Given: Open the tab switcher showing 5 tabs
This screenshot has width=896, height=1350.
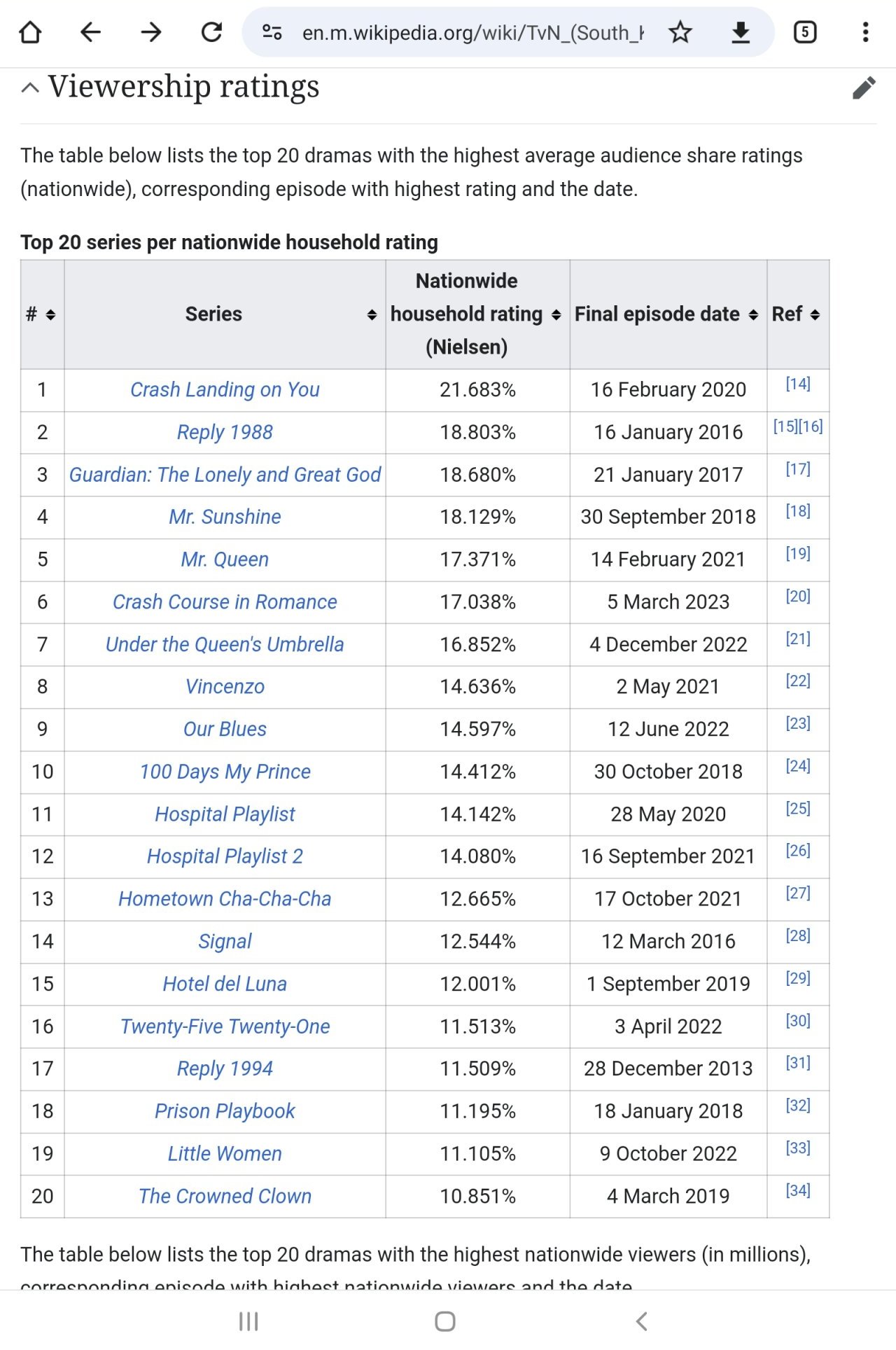Looking at the screenshot, I should (x=805, y=32).
